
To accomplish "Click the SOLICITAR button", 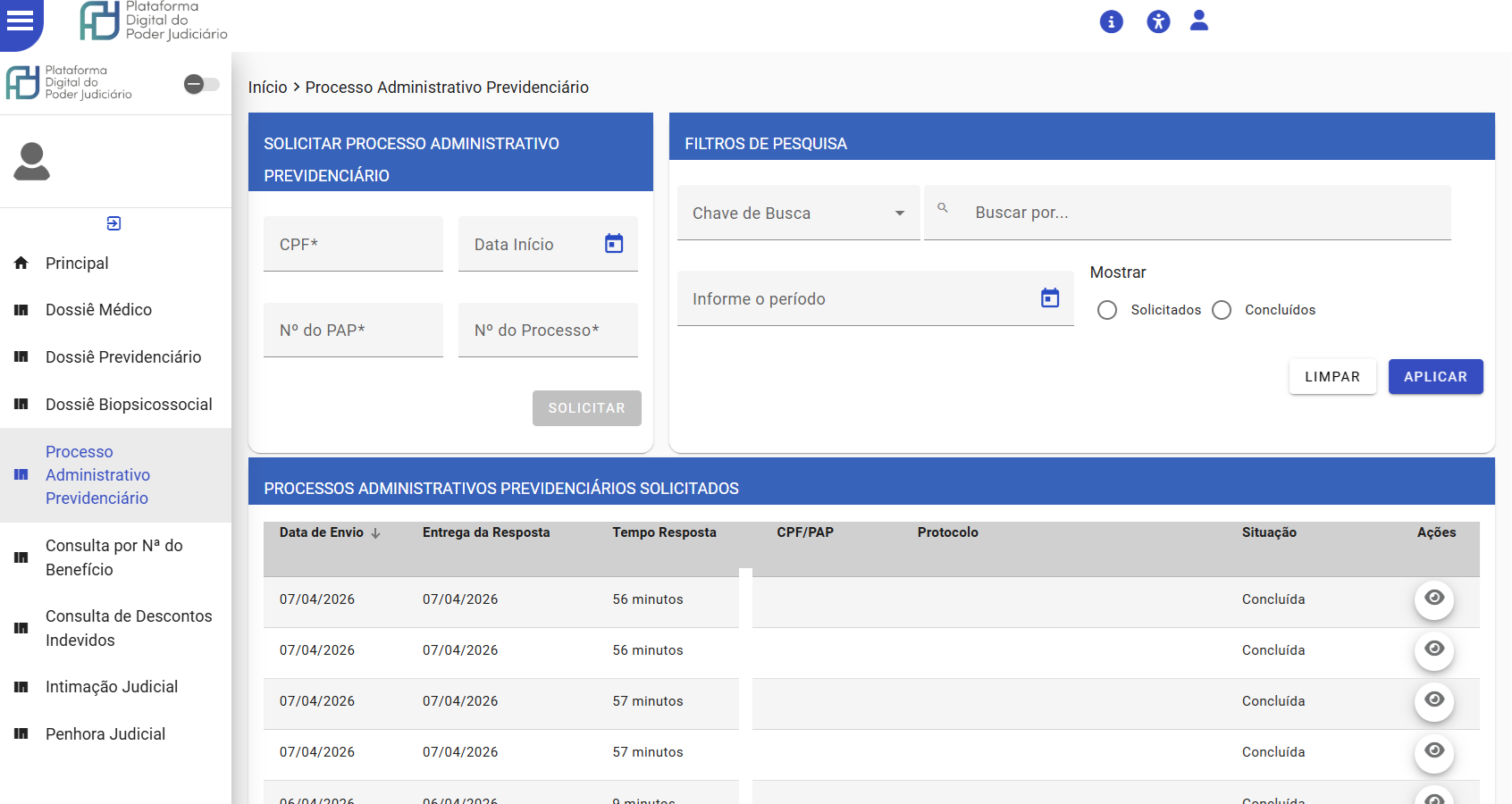I will pyautogui.click(x=587, y=408).
